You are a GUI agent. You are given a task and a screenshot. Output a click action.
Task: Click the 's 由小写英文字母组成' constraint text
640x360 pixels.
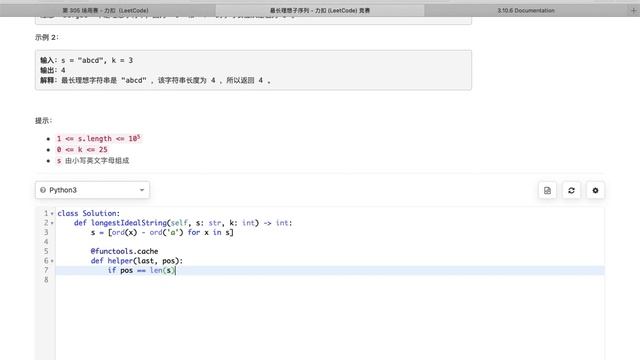tap(93, 160)
